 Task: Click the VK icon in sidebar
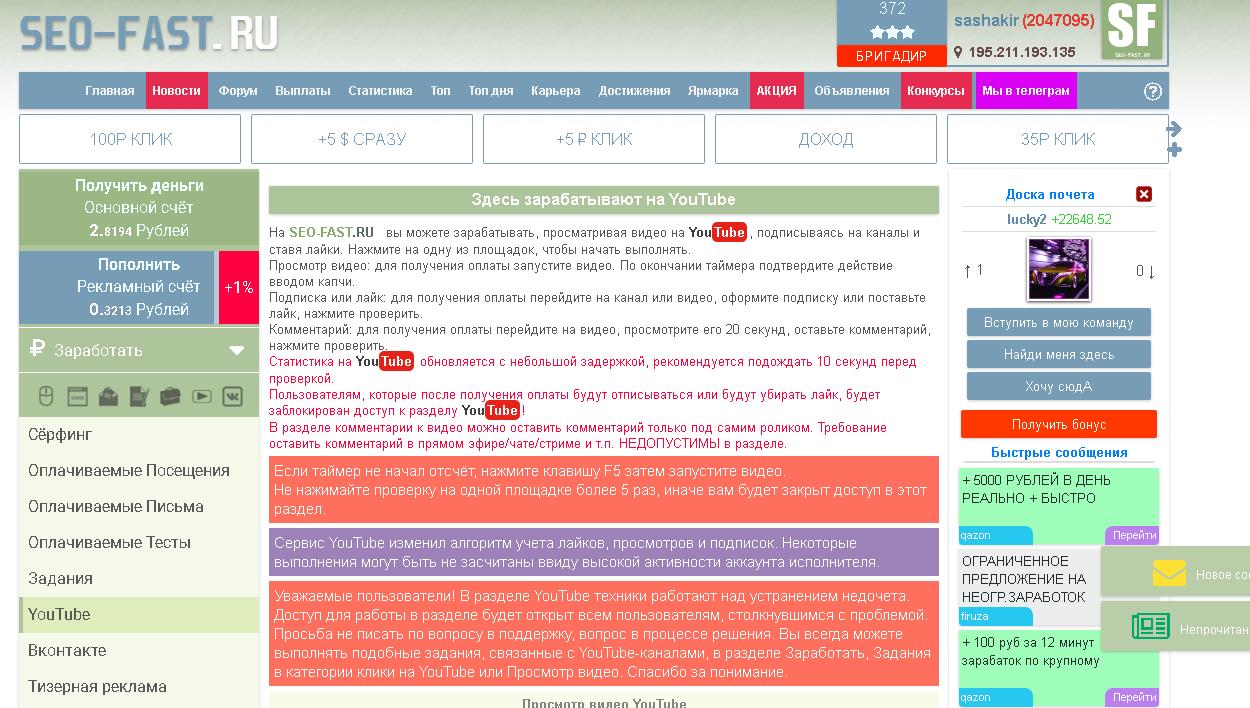pyautogui.click(x=233, y=397)
